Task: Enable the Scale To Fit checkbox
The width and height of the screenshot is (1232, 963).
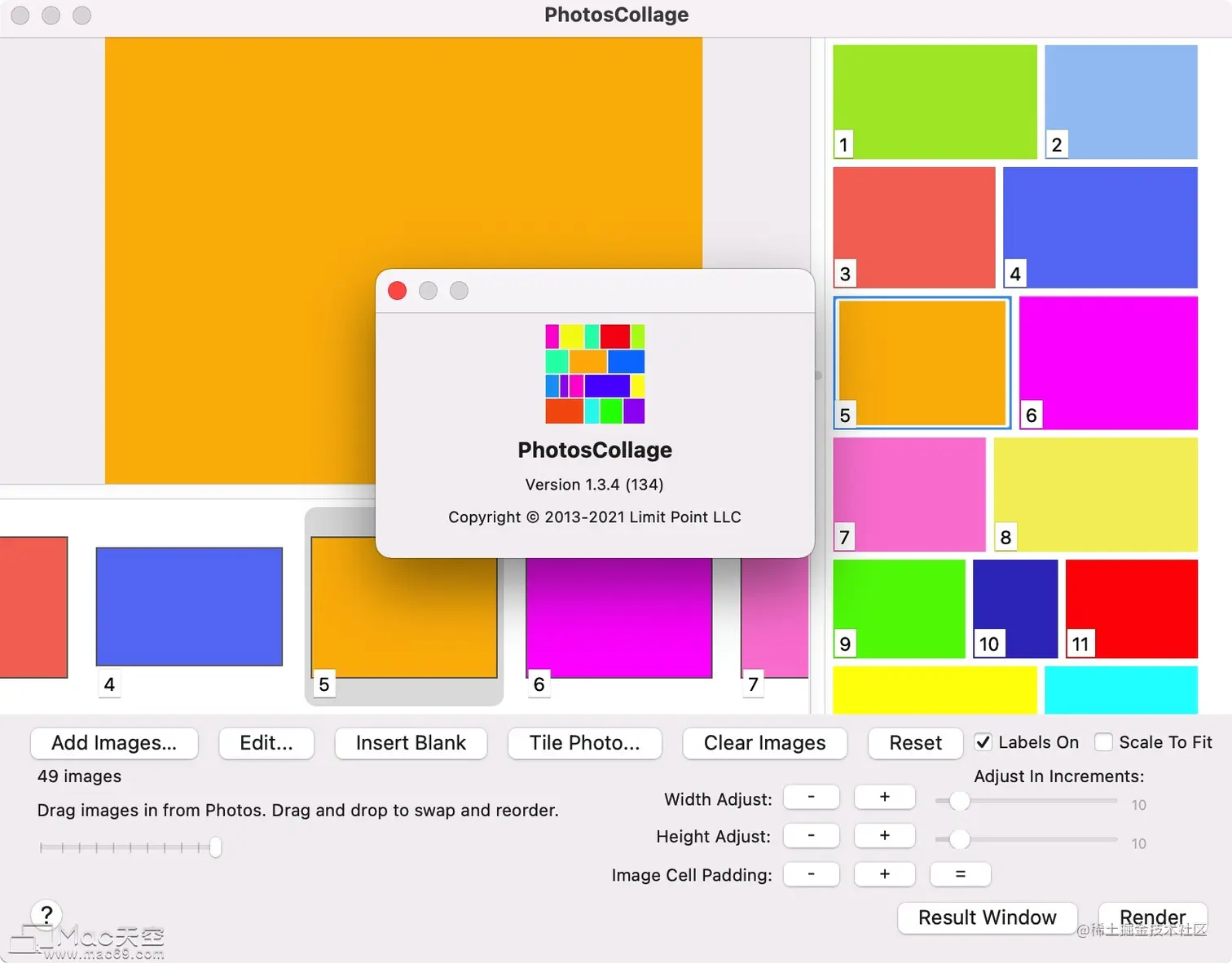Action: point(1103,742)
